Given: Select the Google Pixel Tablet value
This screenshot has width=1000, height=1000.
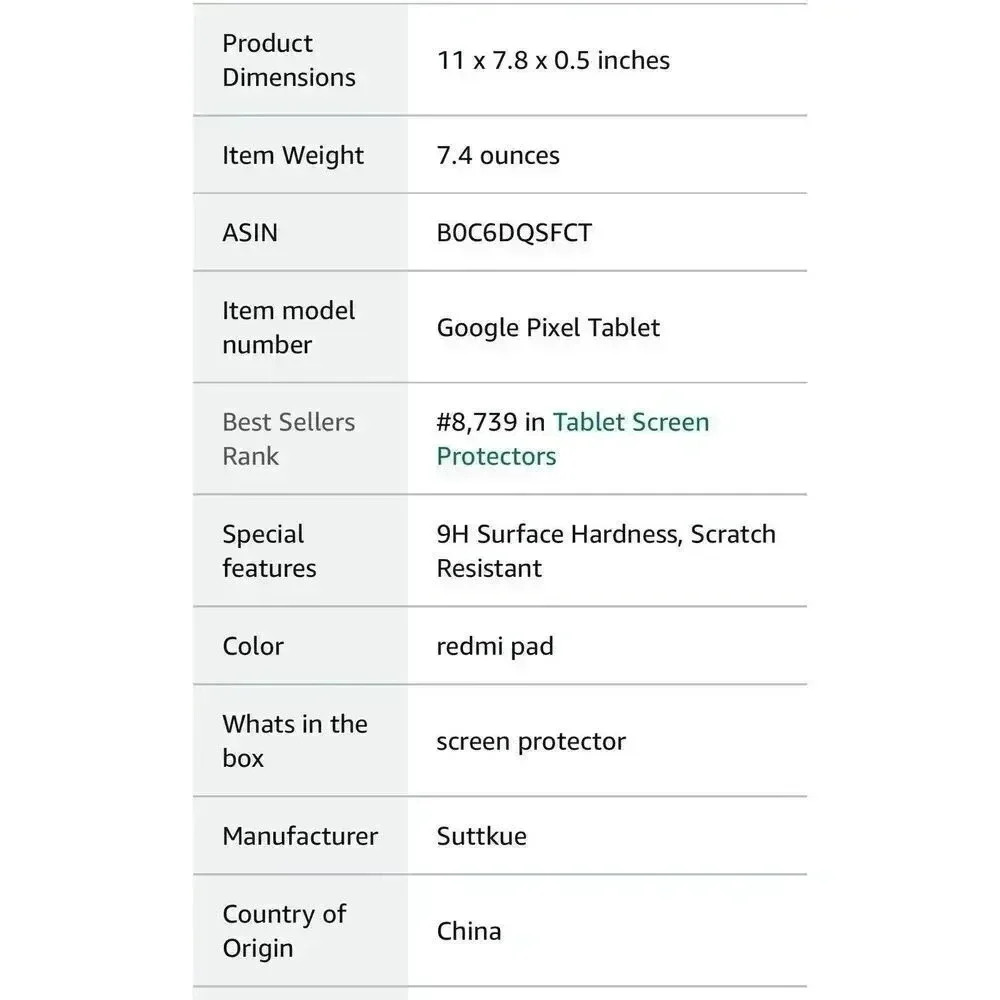Looking at the screenshot, I should click(548, 328).
